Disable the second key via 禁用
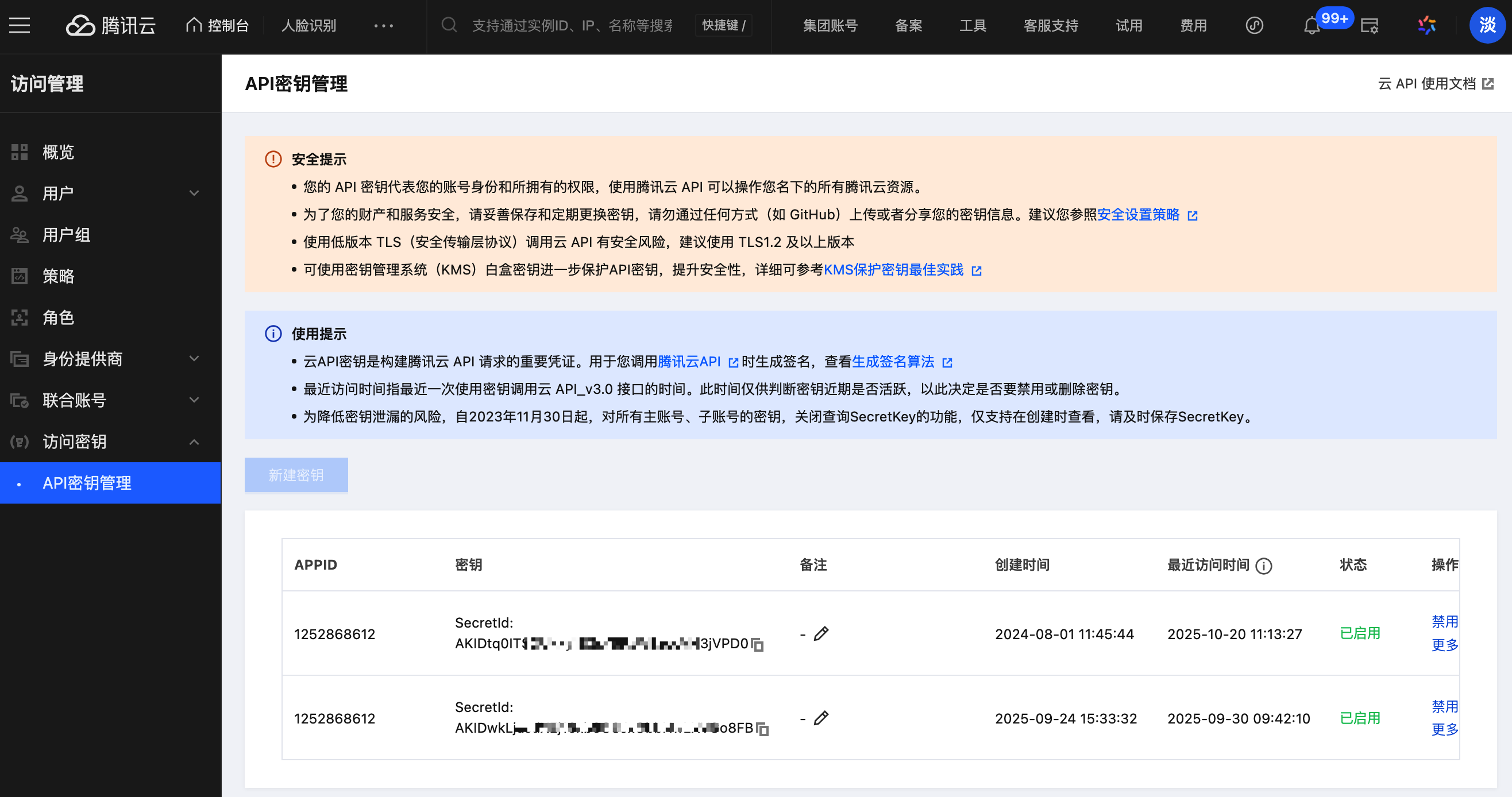1512x797 pixels. click(1444, 706)
